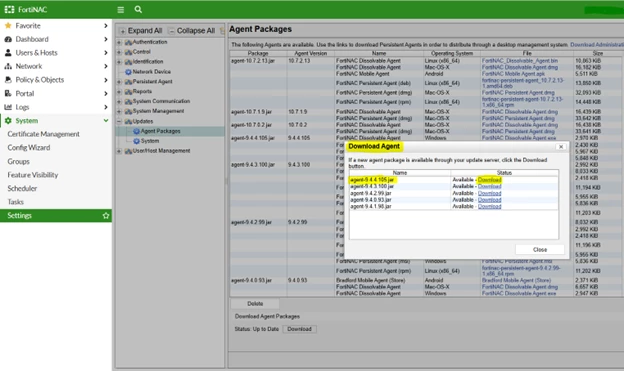
Task: Click the Agent Packages gear icon
Action: point(136,131)
